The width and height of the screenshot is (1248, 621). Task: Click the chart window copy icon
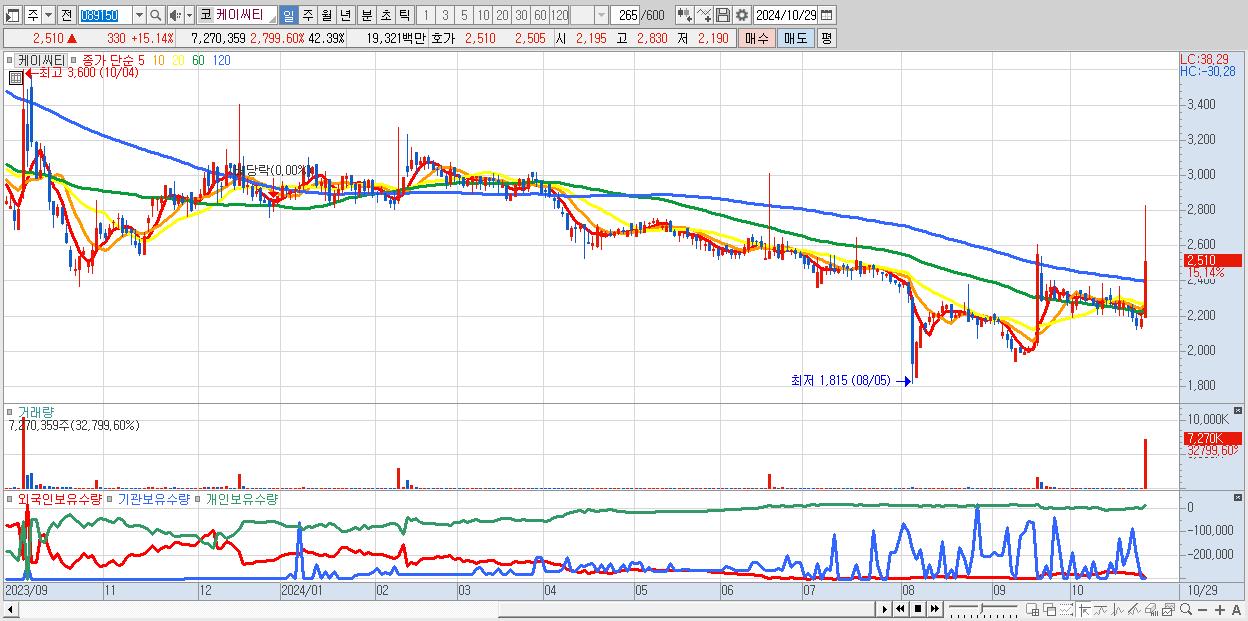[1168, 610]
